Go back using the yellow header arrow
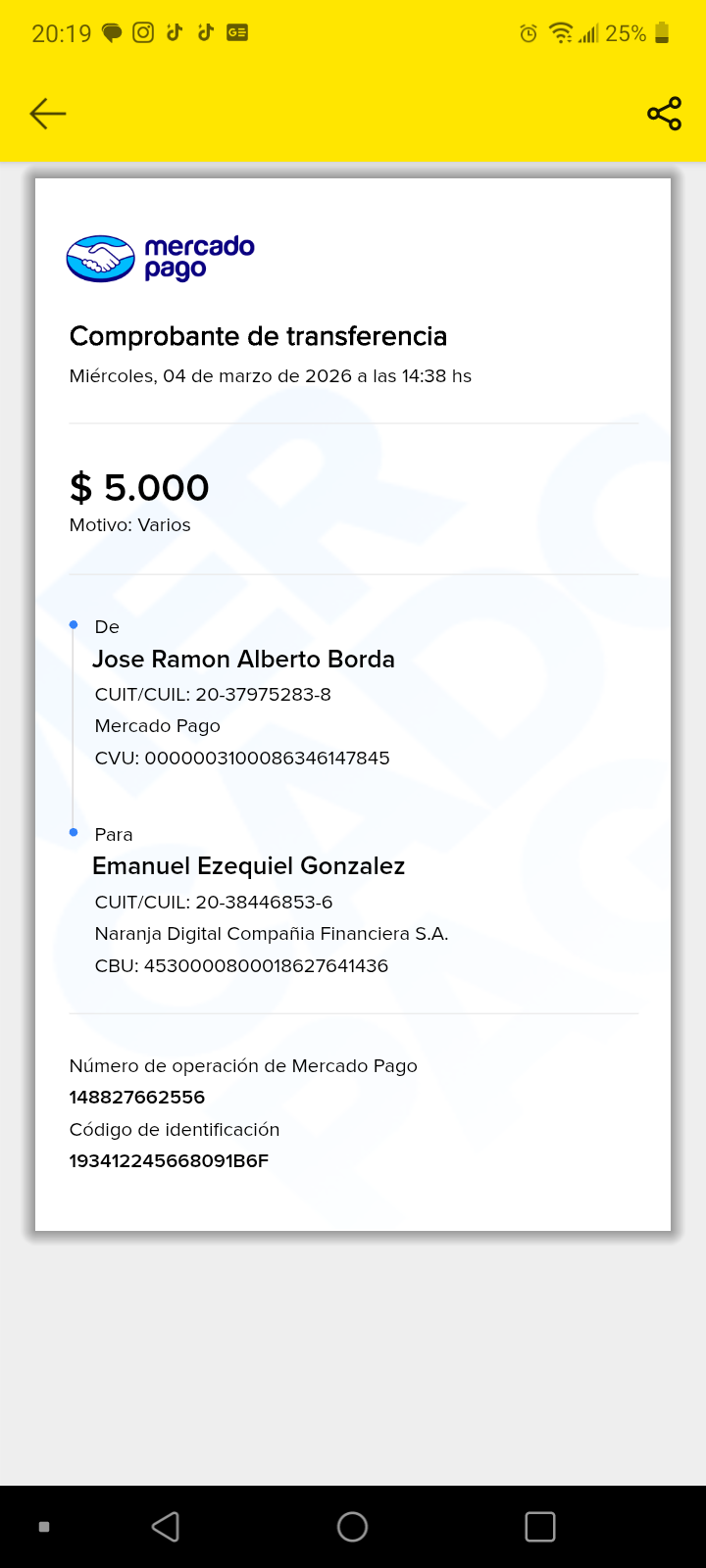The image size is (706, 1568). pyautogui.click(x=47, y=114)
